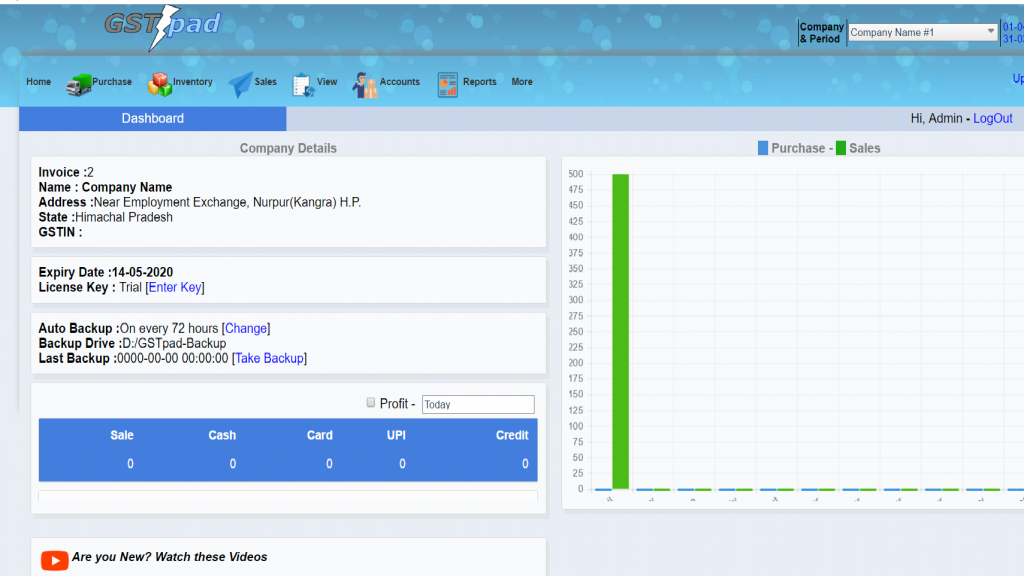Click the tallest green bar in the chart
Image resolution: width=1024 pixels, height=576 pixels.
click(621, 330)
